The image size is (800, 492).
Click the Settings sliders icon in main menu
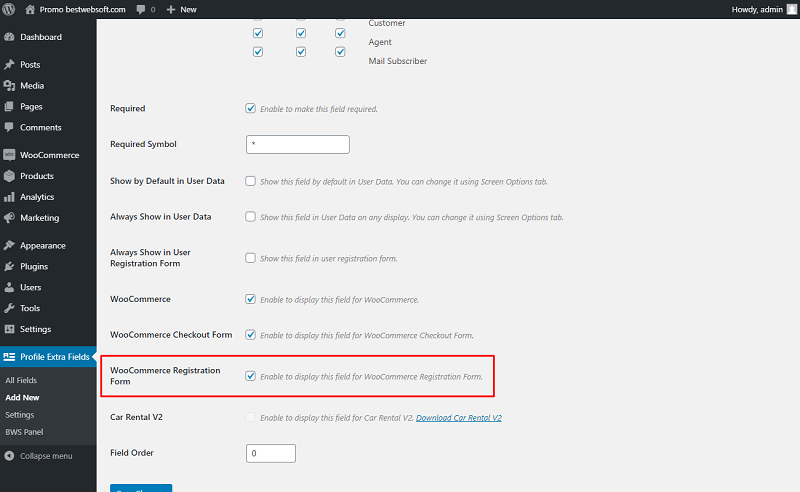tap(9, 329)
